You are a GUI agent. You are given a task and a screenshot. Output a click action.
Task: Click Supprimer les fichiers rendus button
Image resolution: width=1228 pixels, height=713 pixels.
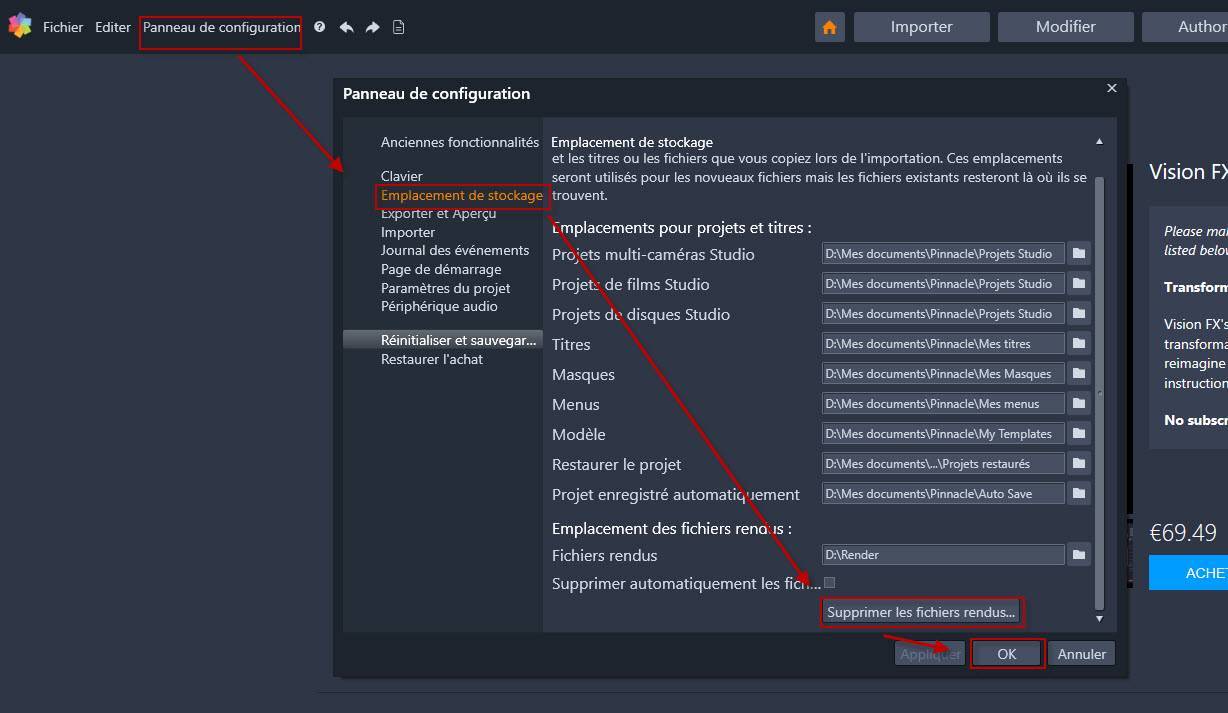pos(921,612)
